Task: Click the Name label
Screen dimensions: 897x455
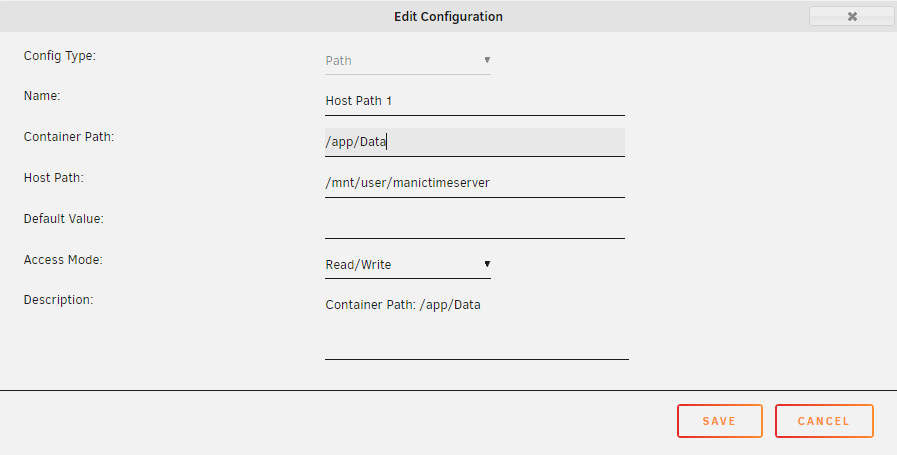Action: pos(42,96)
